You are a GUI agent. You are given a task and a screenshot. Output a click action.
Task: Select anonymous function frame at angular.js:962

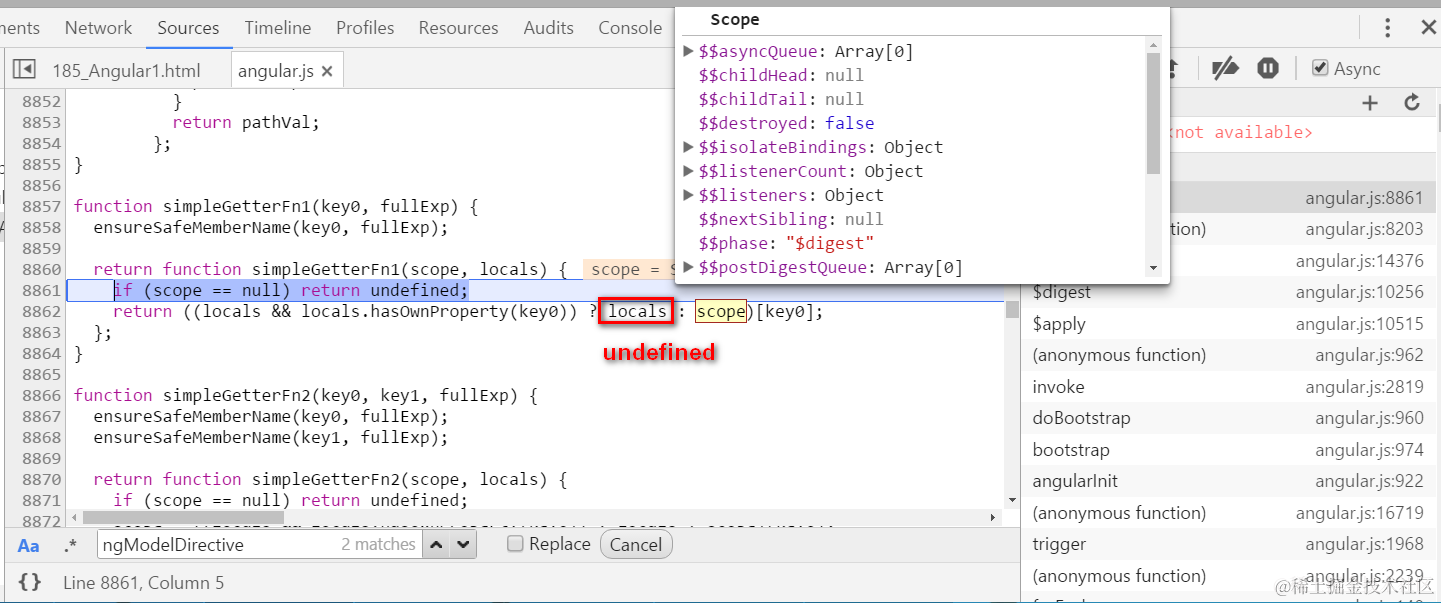(1228, 355)
